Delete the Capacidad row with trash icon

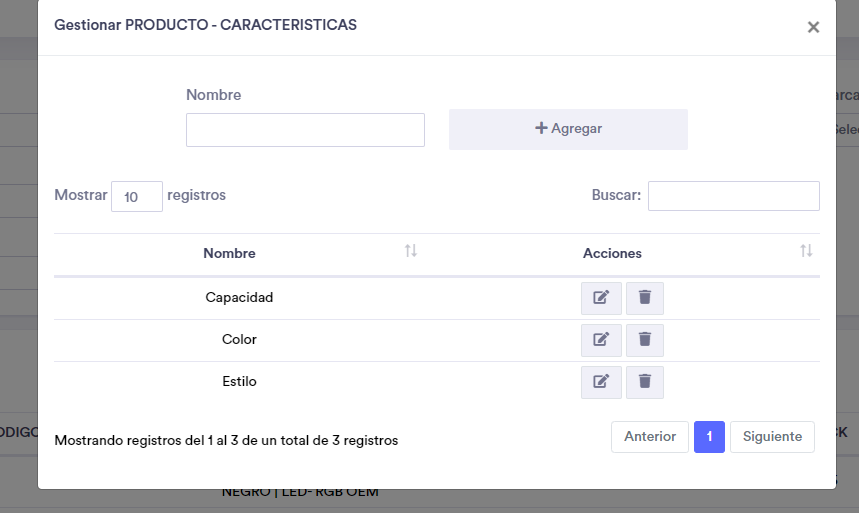click(645, 298)
